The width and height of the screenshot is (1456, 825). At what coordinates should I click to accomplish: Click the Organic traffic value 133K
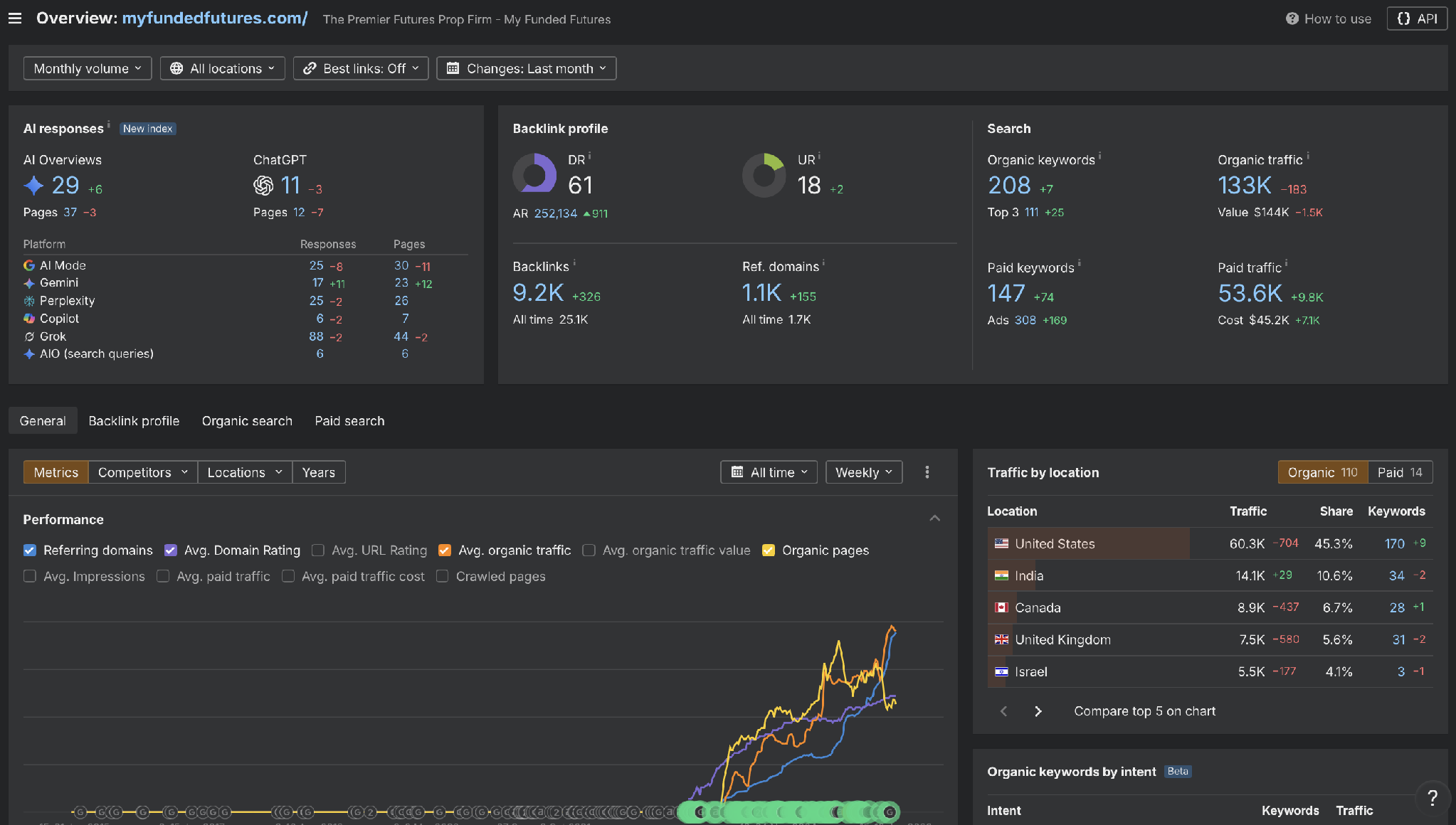tap(1244, 186)
